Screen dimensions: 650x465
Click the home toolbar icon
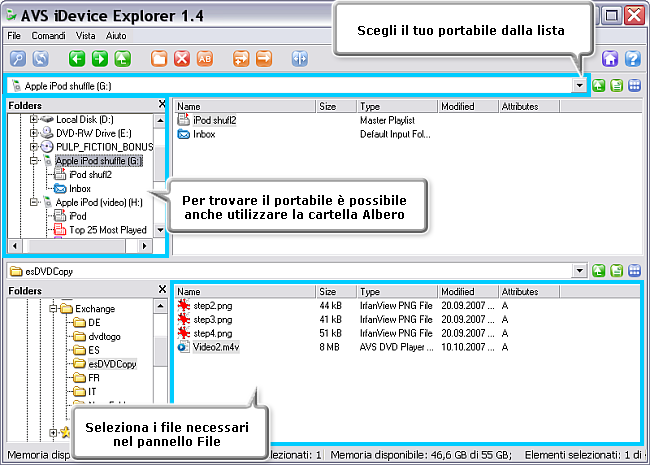pyautogui.click(x=610, y=59)
